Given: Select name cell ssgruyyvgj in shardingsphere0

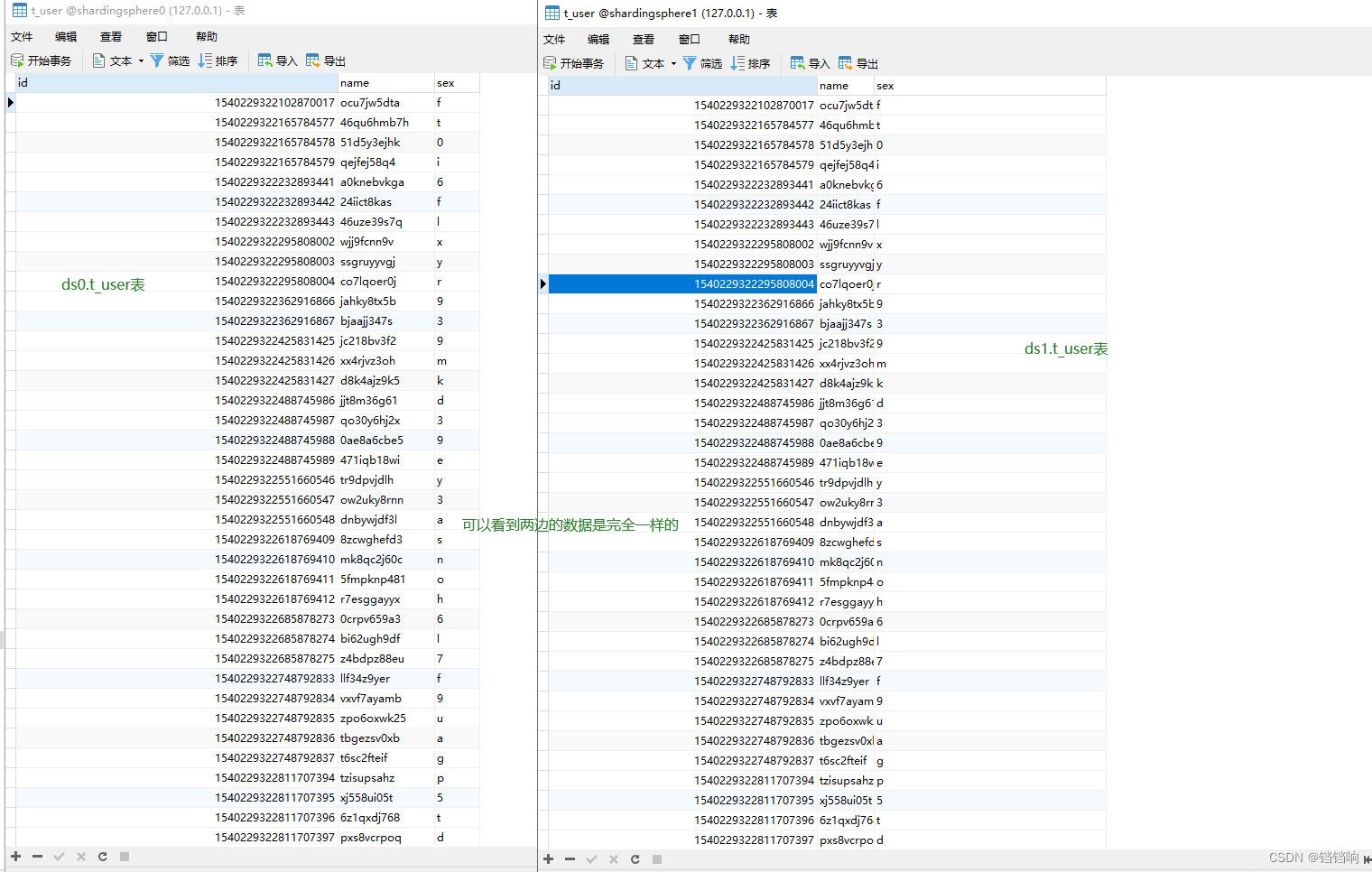Looking at the screenshot, I should click(x=386, y=262).
